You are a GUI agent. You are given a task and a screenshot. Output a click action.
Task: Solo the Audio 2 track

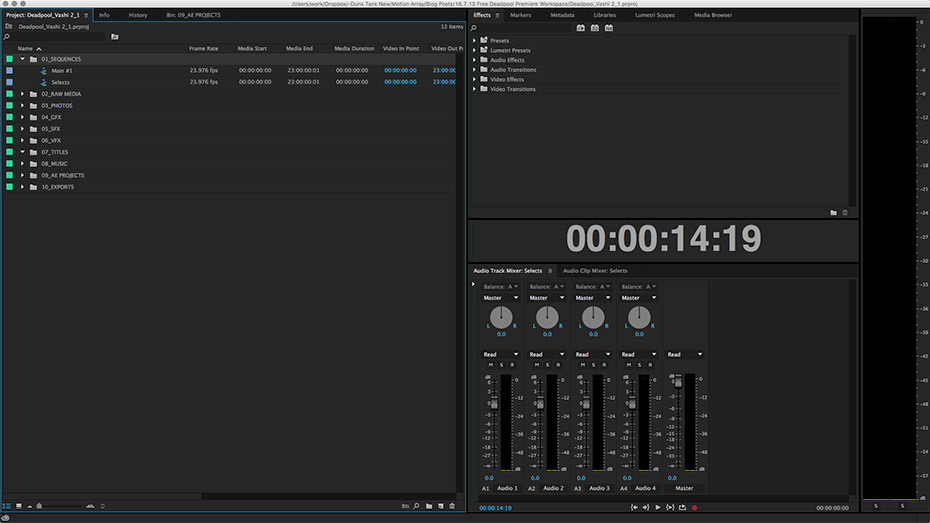547,365
